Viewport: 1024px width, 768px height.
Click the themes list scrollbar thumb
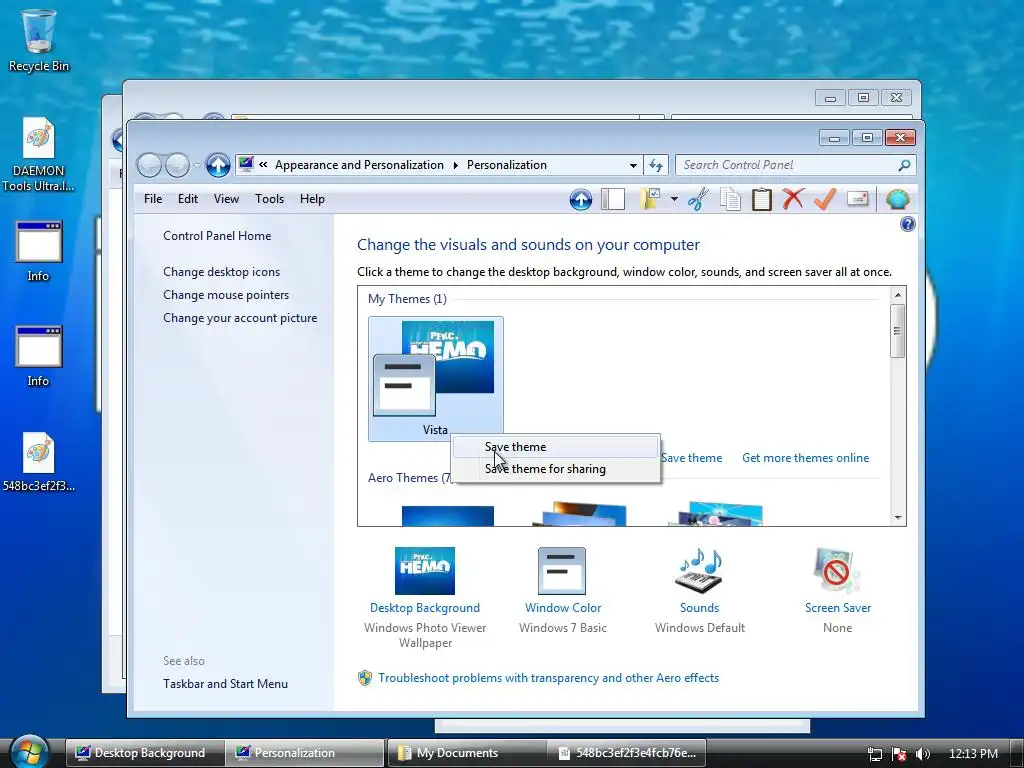tap(898, 331)
